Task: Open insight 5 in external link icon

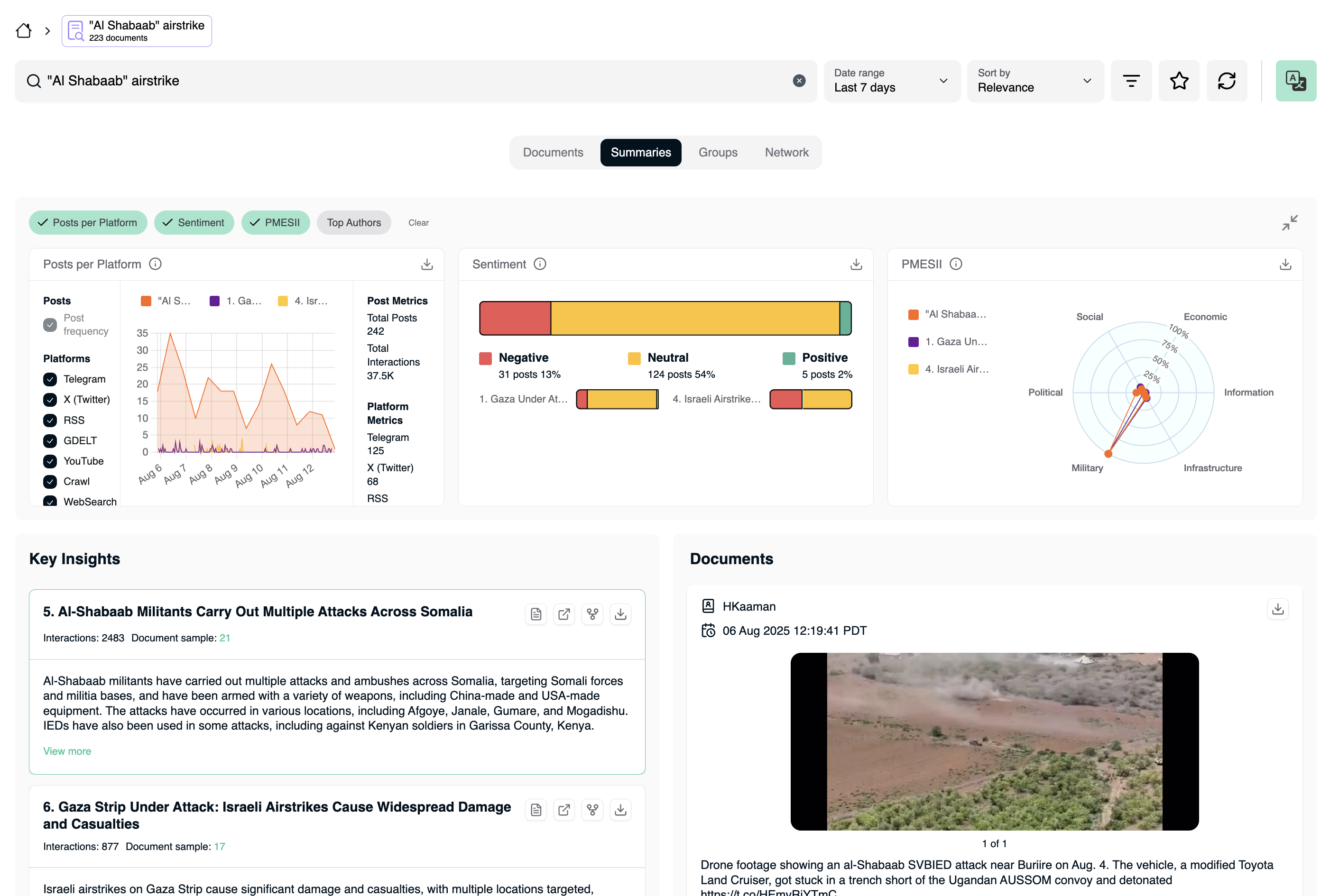Action: [563, 614]
